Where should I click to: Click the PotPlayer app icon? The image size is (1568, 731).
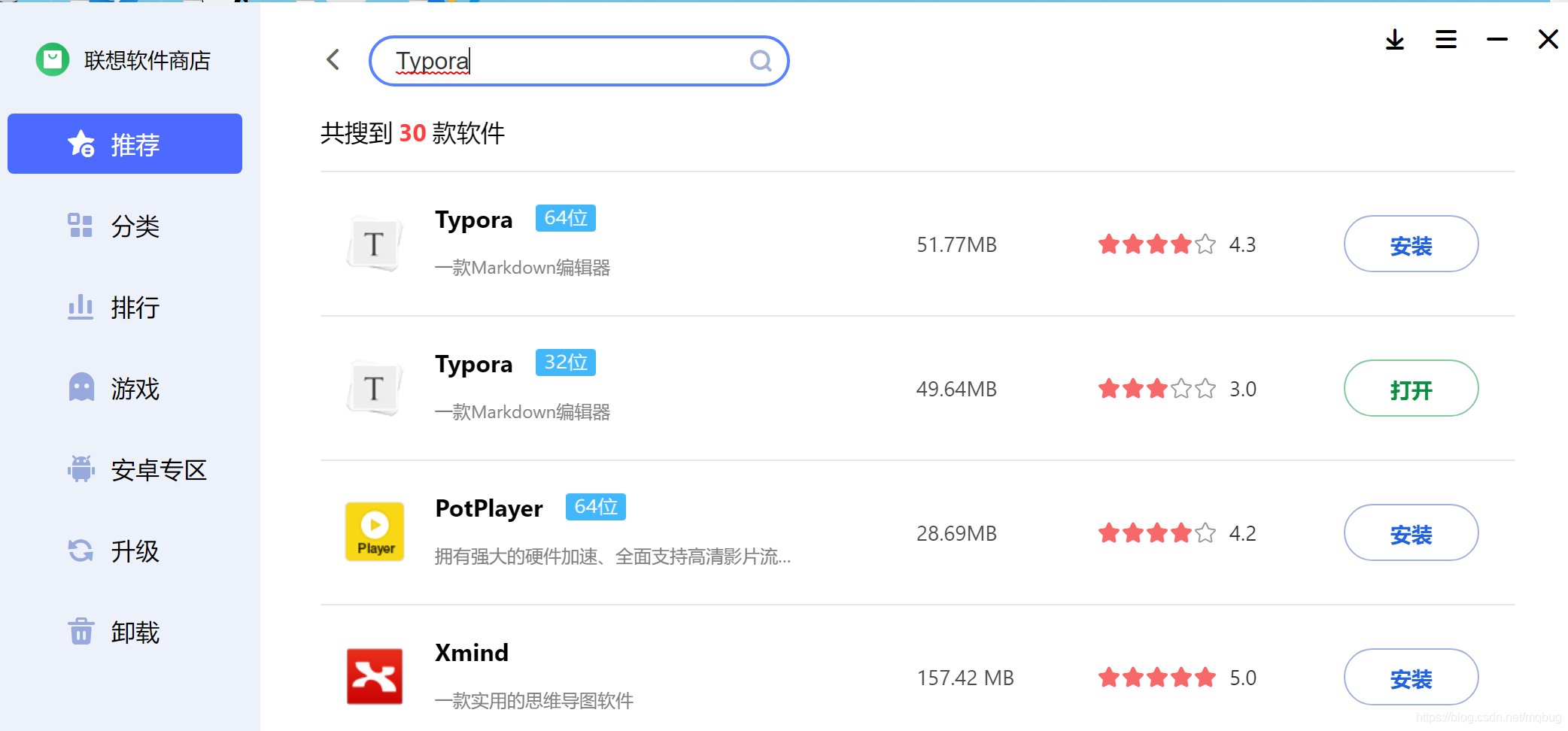tap(375, 532)
